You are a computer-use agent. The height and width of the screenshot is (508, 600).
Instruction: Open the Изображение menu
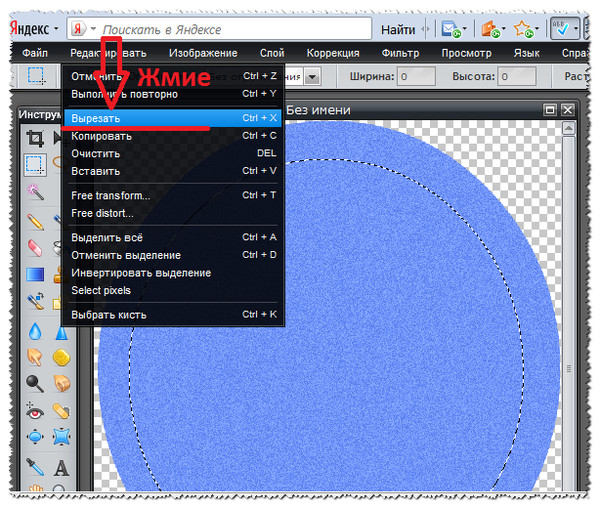coord(203,53)
